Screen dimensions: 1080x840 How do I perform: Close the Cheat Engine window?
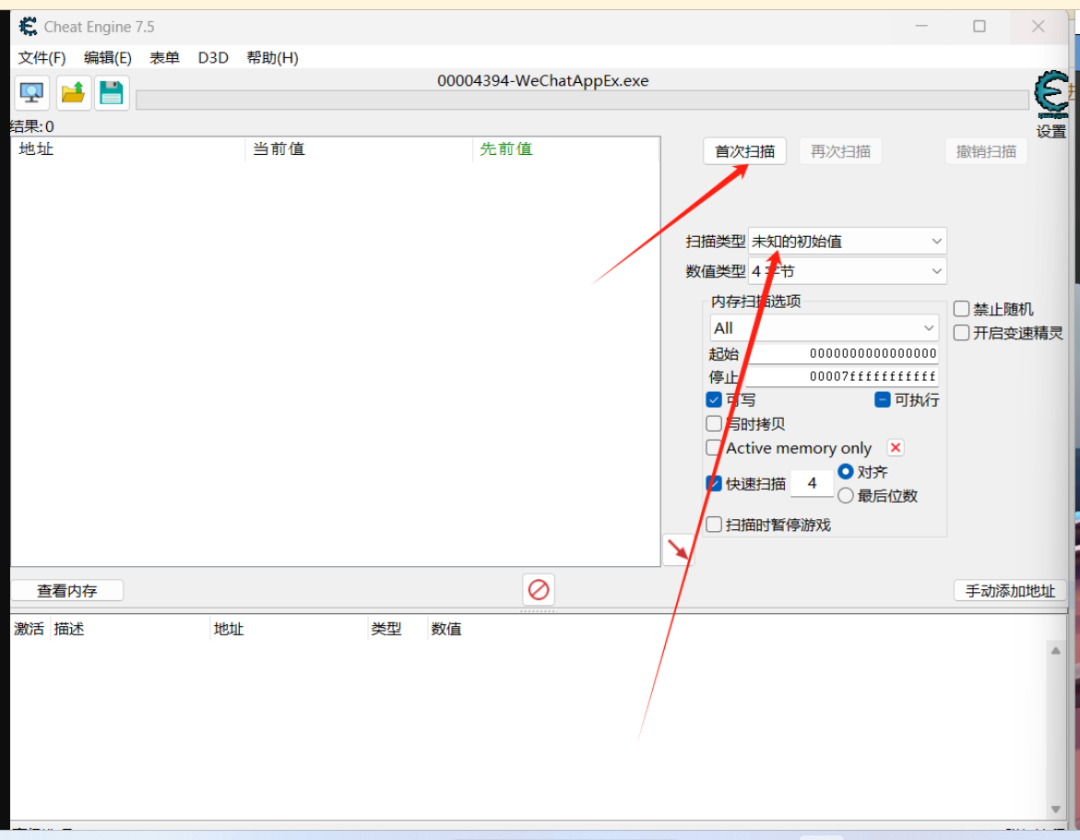(1038, 26)
